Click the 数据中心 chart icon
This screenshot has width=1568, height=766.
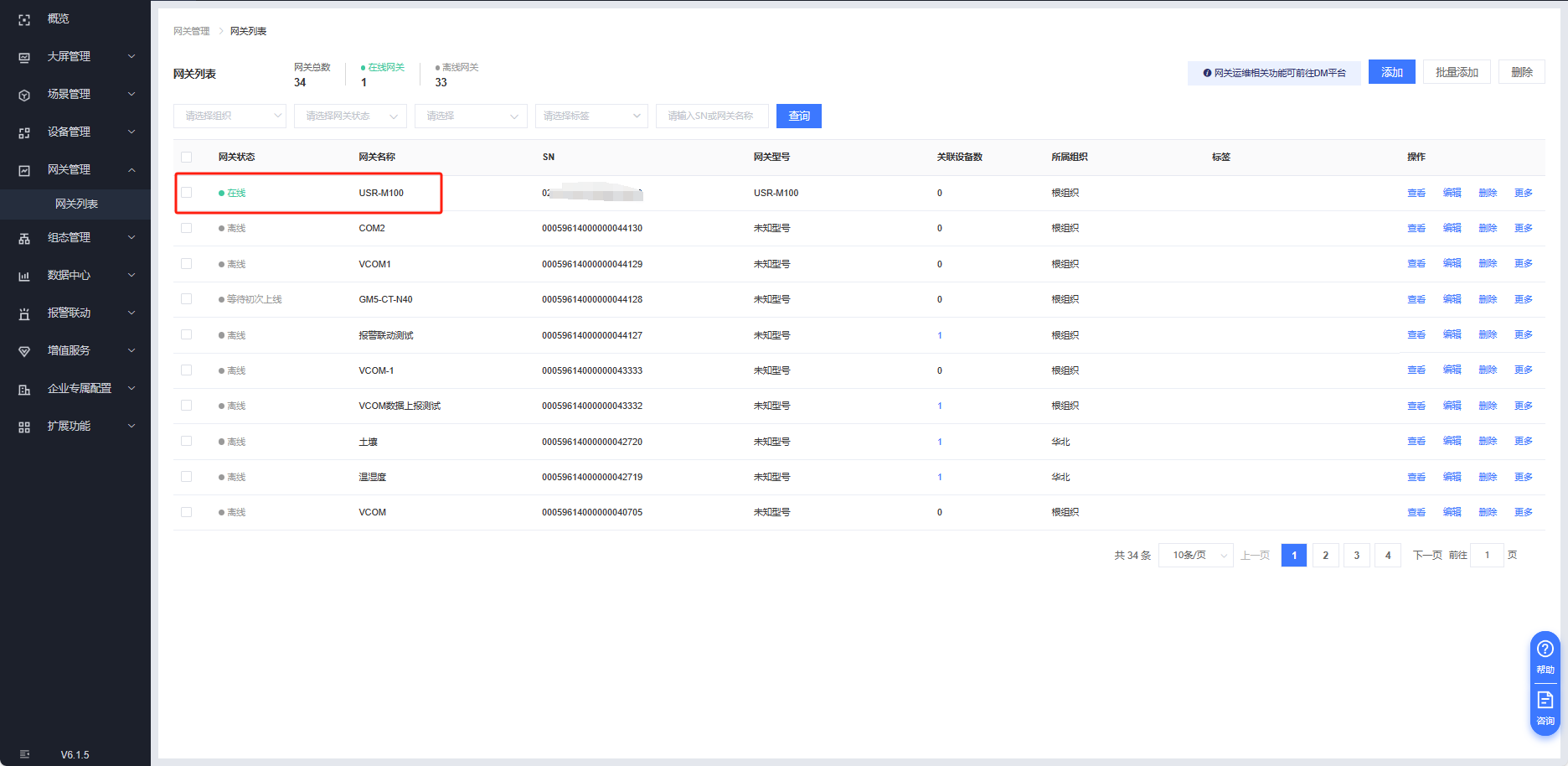pos(24,276)
